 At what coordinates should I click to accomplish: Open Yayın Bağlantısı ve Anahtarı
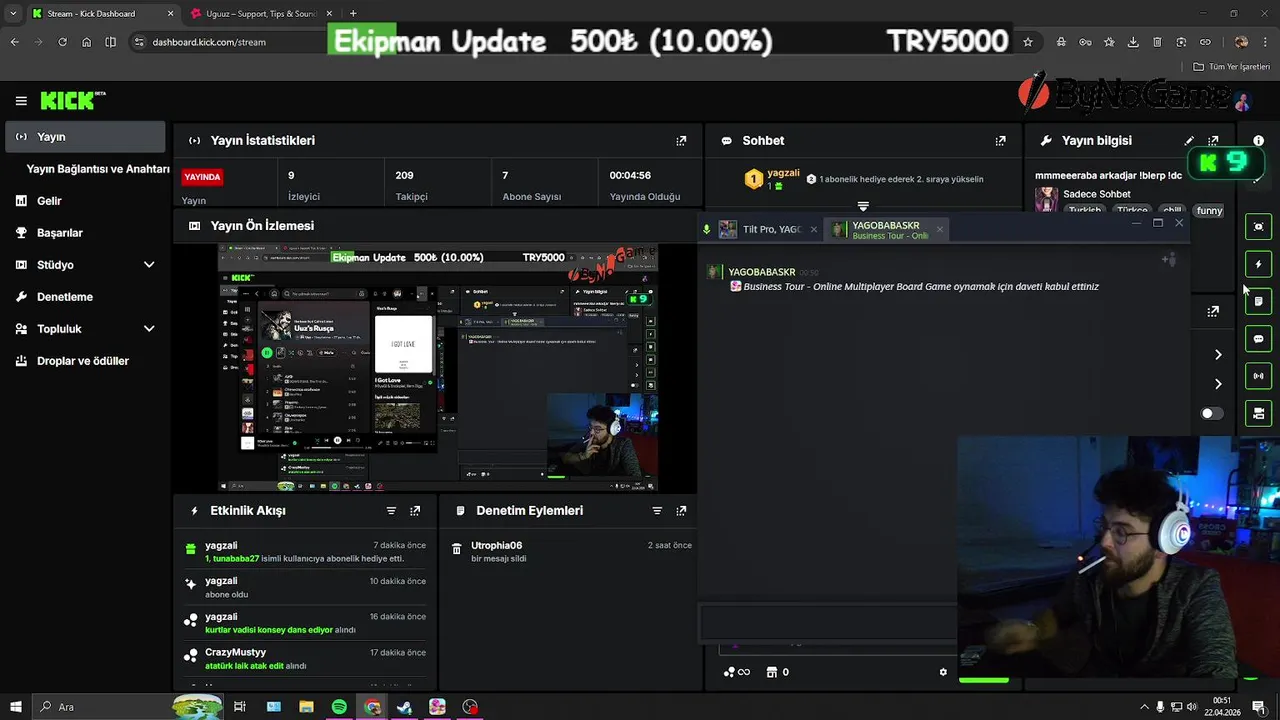click(x=98, y=169)
